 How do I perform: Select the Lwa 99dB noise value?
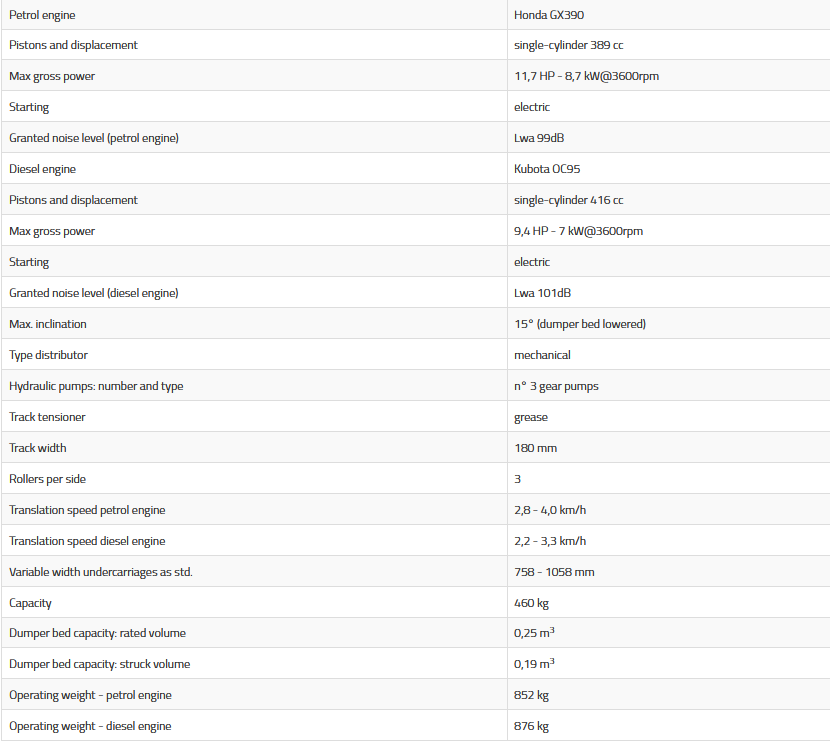[539, 138]
